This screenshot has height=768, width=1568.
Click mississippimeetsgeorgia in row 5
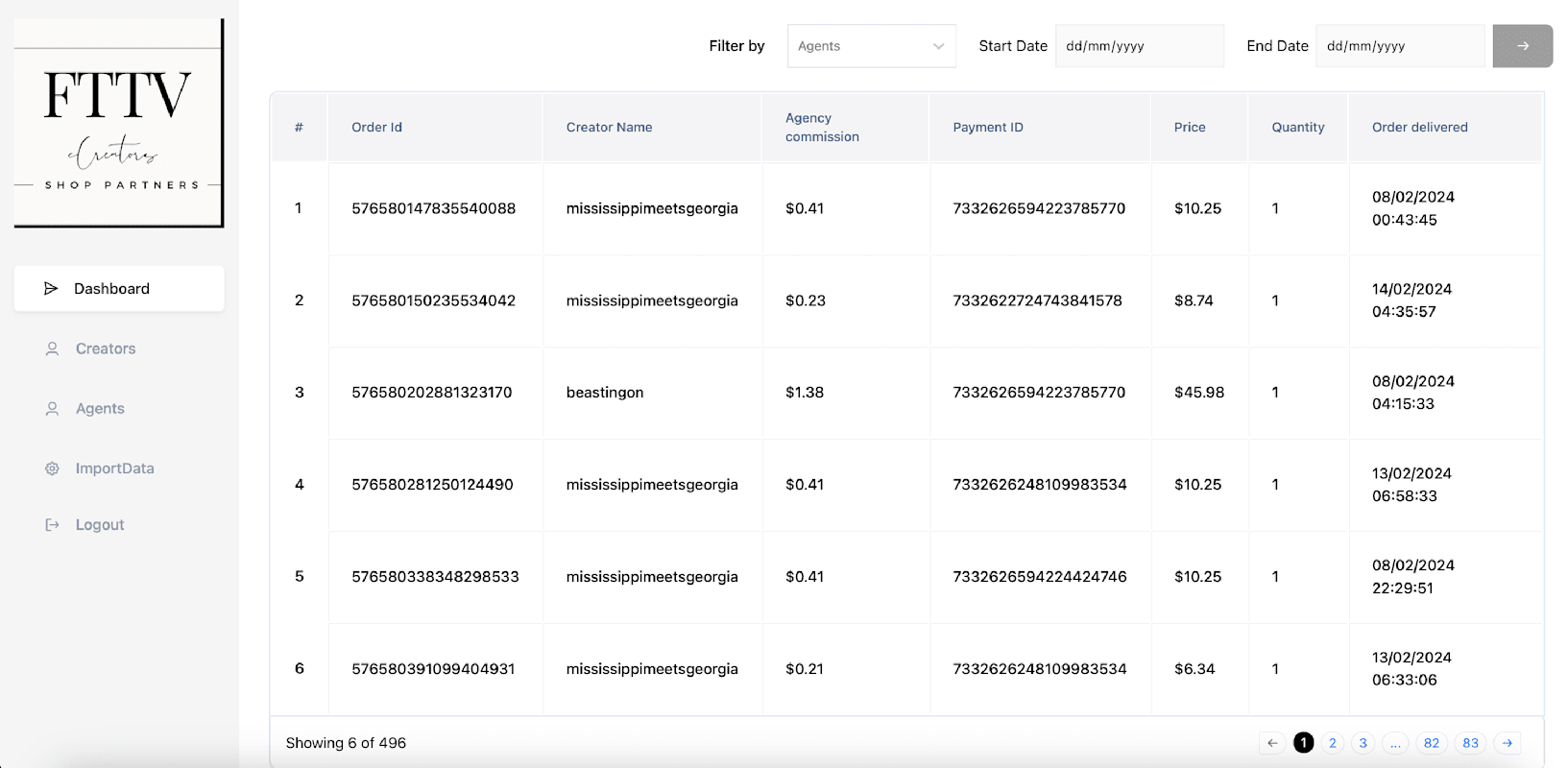[x=652, y=577]
